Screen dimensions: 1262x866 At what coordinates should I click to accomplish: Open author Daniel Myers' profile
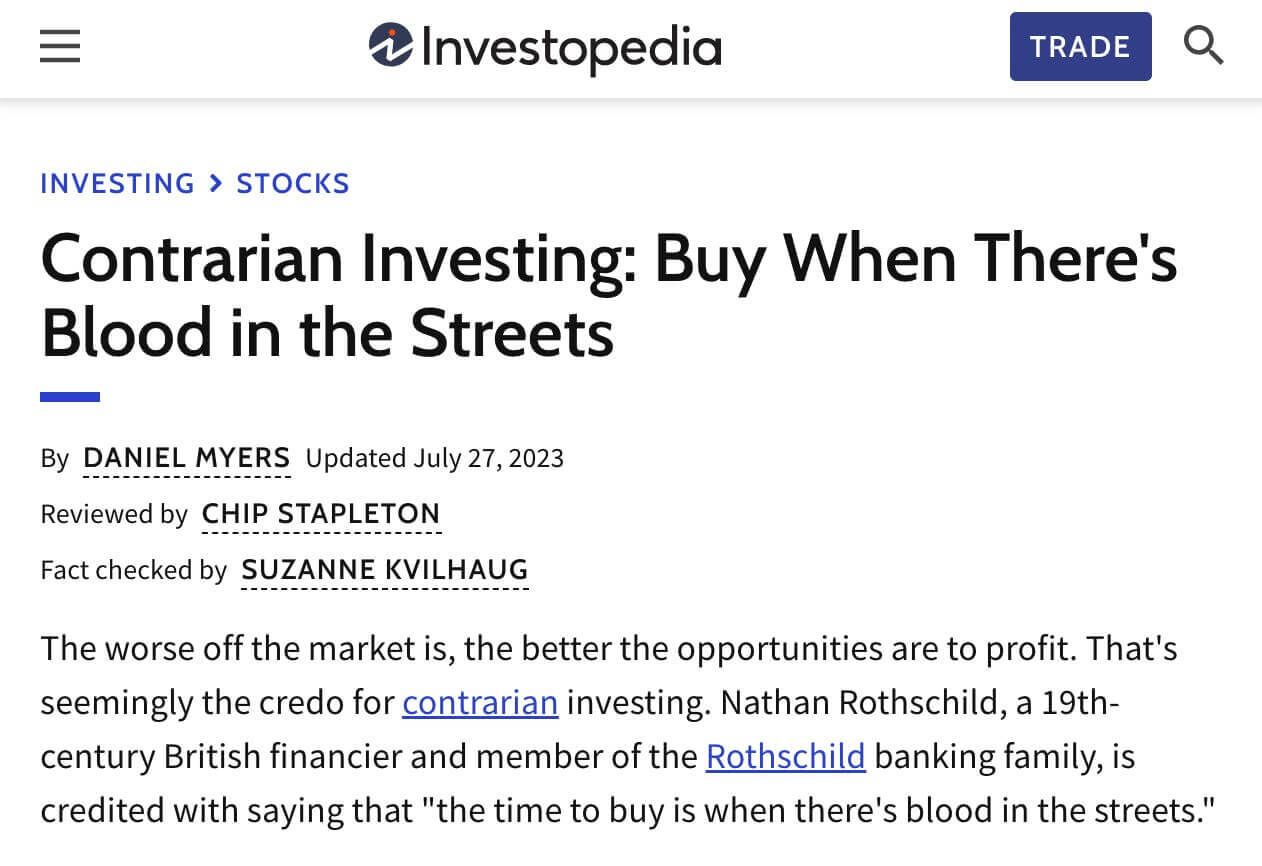187,458
